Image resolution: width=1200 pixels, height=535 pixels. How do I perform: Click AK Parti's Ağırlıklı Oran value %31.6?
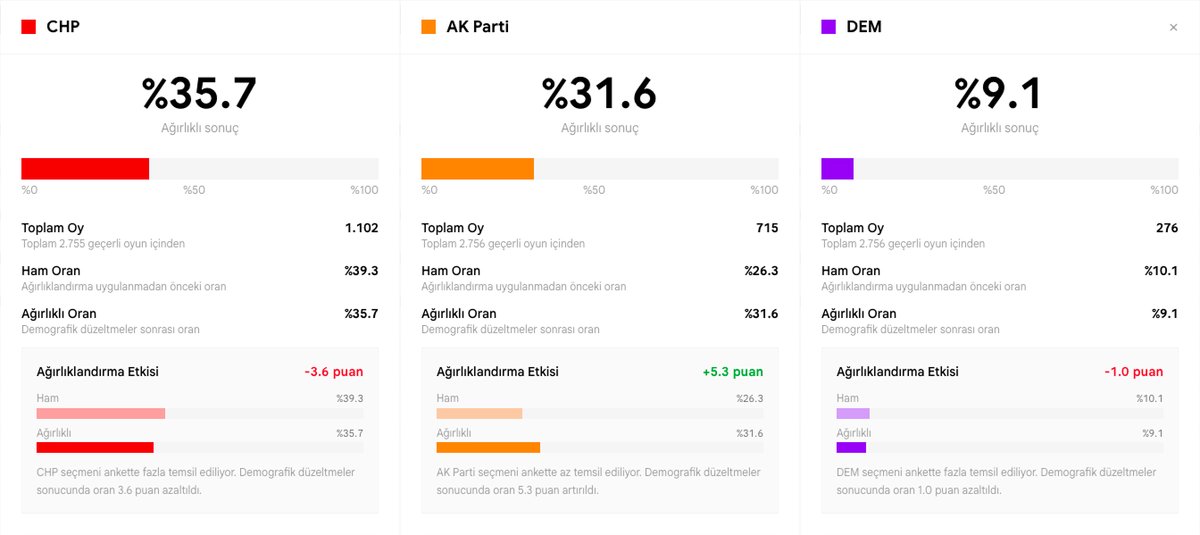click(761, 314)
